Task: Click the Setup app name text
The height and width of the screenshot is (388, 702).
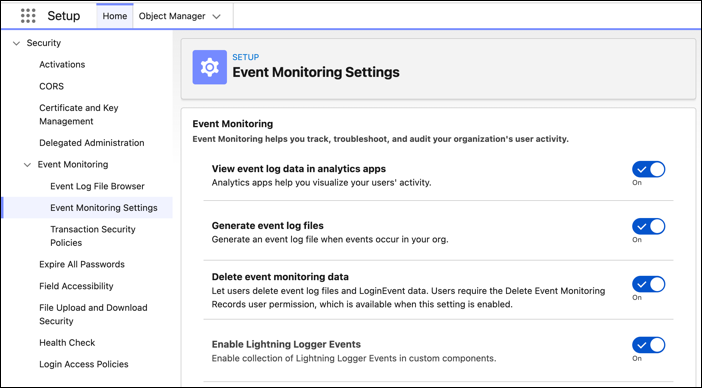Action: [x=64, y=16]
